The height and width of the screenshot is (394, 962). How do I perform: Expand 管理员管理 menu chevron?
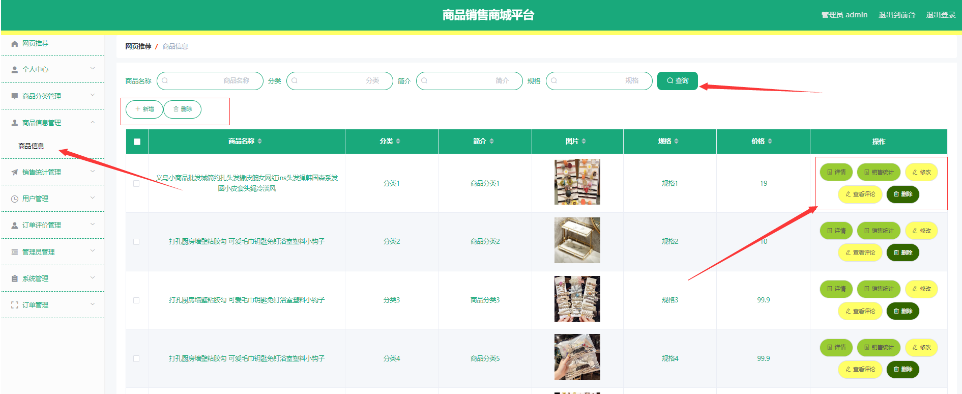pos(93,252)
